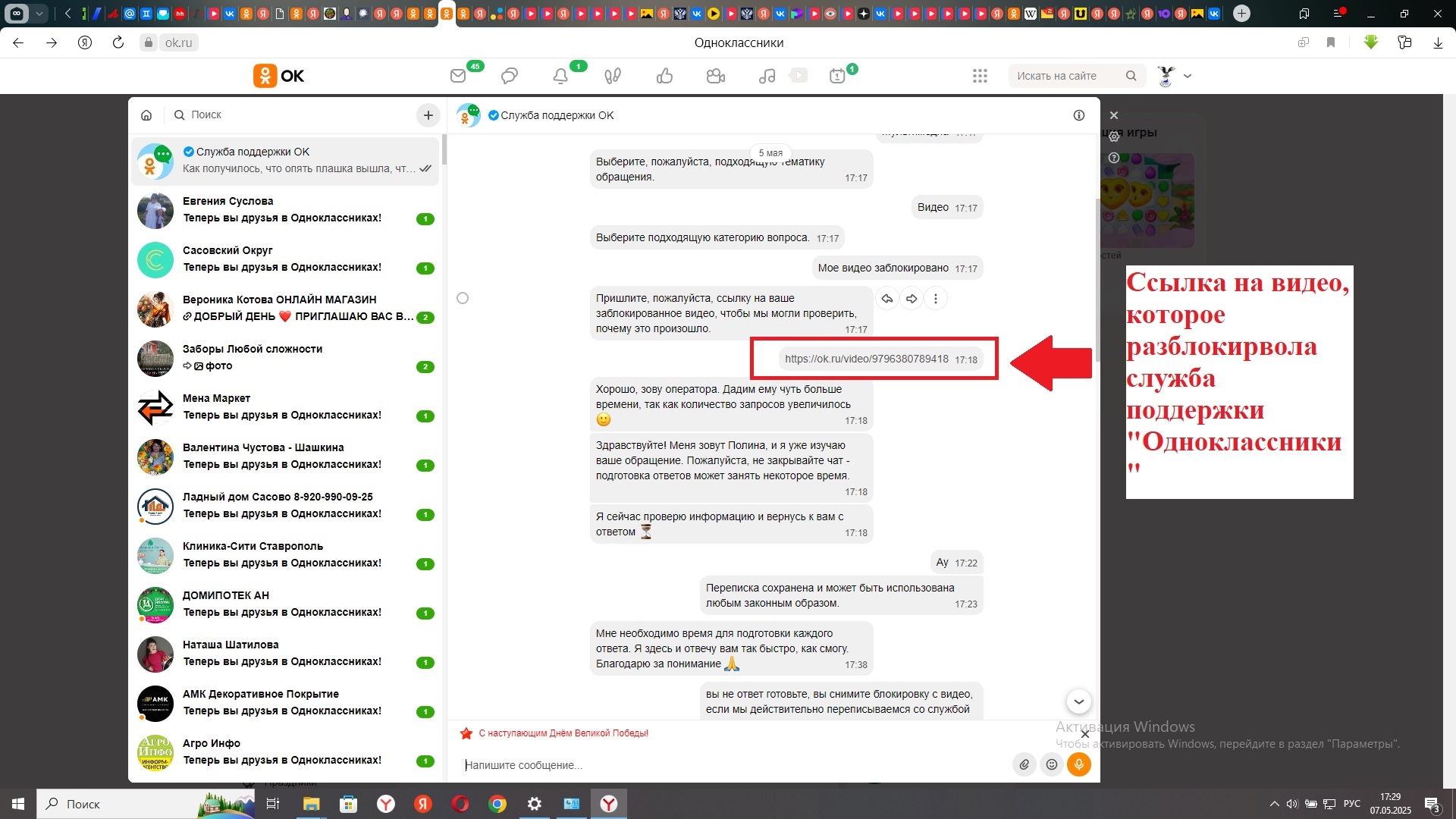
Task: Open chat with Агро Инфо
Action: tap(285, 752)
